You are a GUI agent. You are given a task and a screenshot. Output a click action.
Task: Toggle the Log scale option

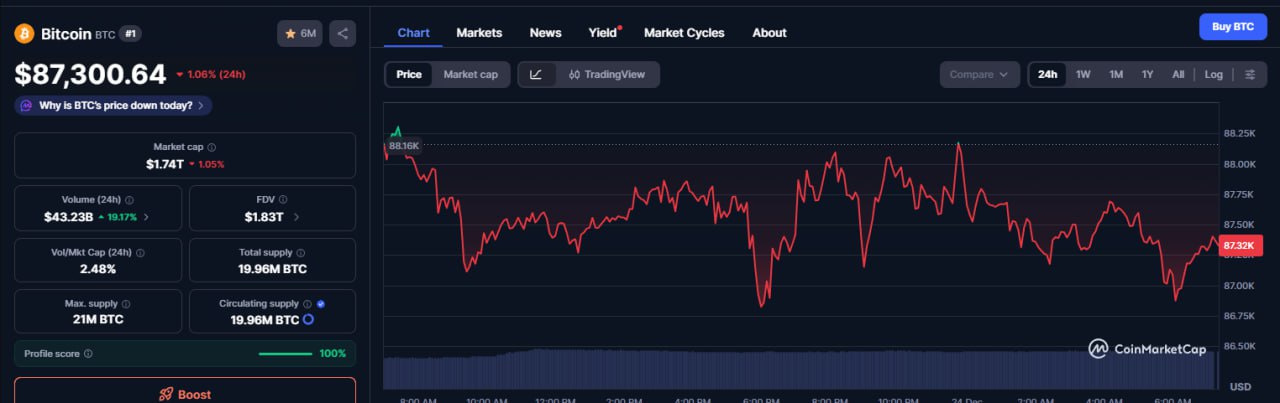1213,74
